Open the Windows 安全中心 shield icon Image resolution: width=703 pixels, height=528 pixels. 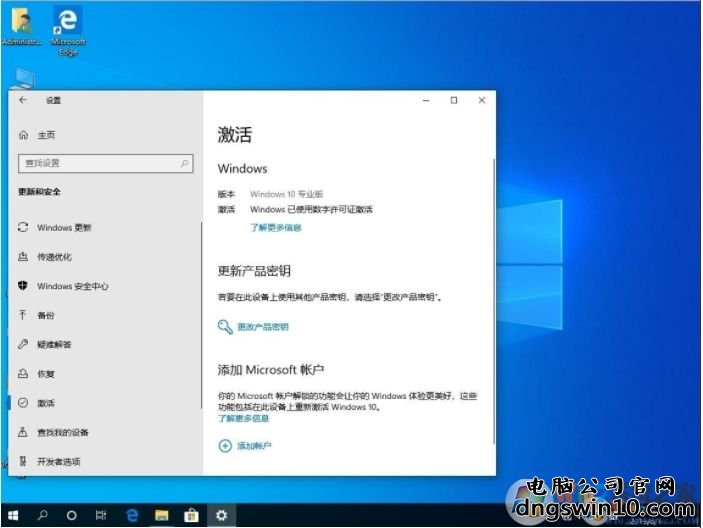click(x=23, y=286)
